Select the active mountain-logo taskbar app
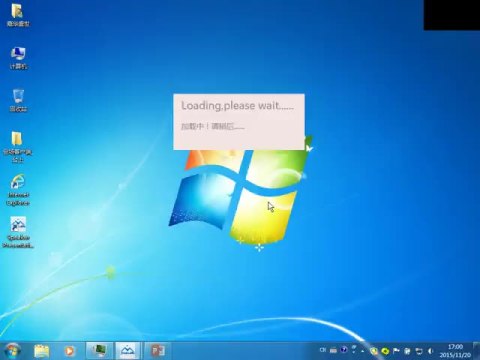This screenshot has width=480, height=360. (128, 351)
